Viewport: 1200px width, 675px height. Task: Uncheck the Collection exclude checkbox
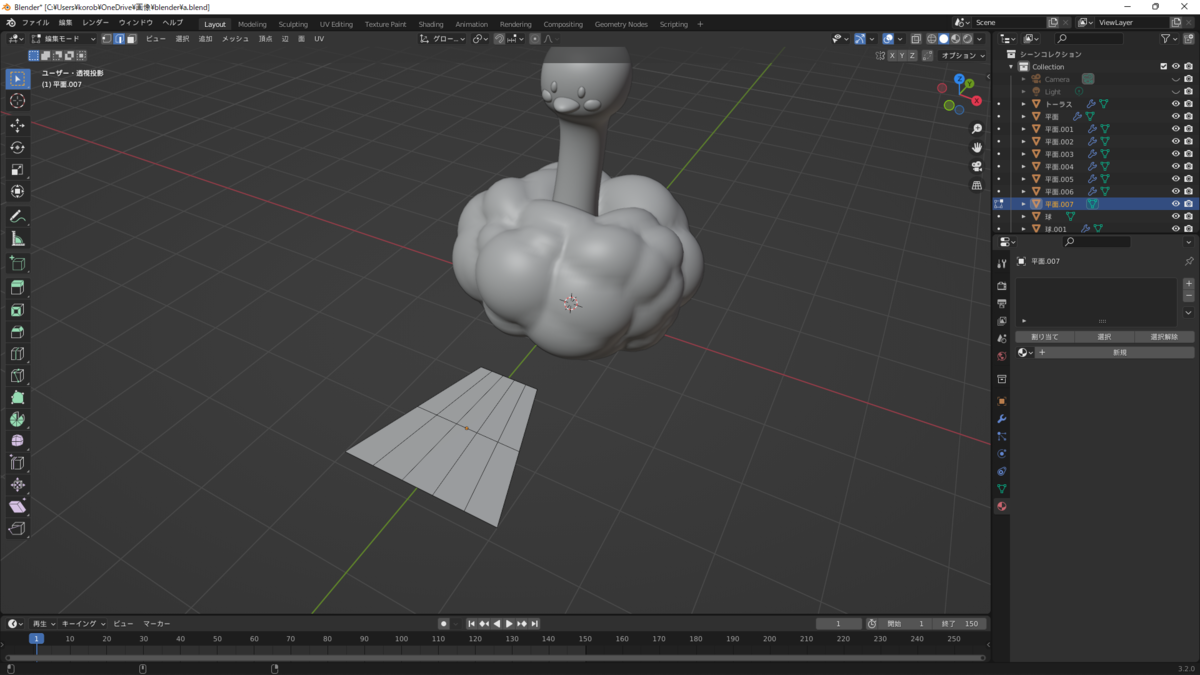coord(1163,67)
